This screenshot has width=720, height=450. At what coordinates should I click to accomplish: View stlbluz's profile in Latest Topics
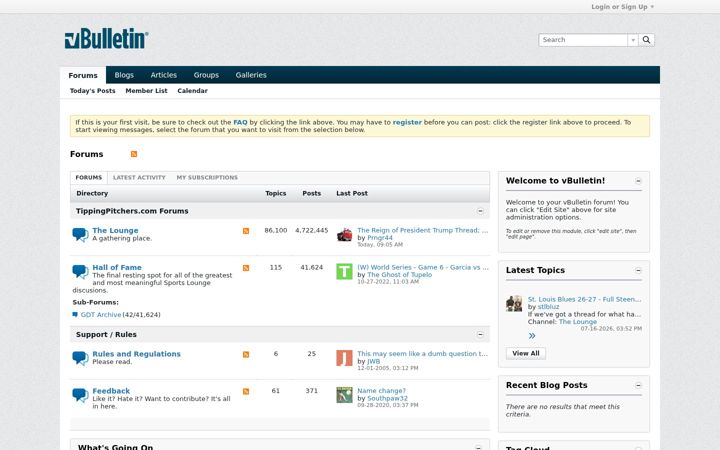coord(548,307)
